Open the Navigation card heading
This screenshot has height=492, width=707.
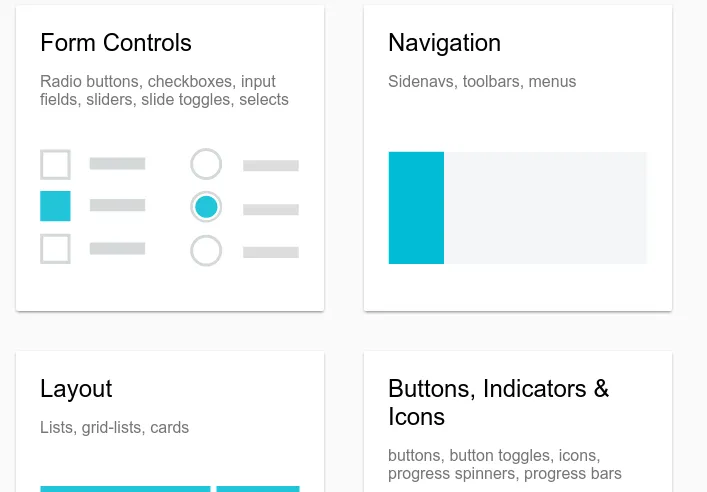pyautogui.click(x=444, y=43)
